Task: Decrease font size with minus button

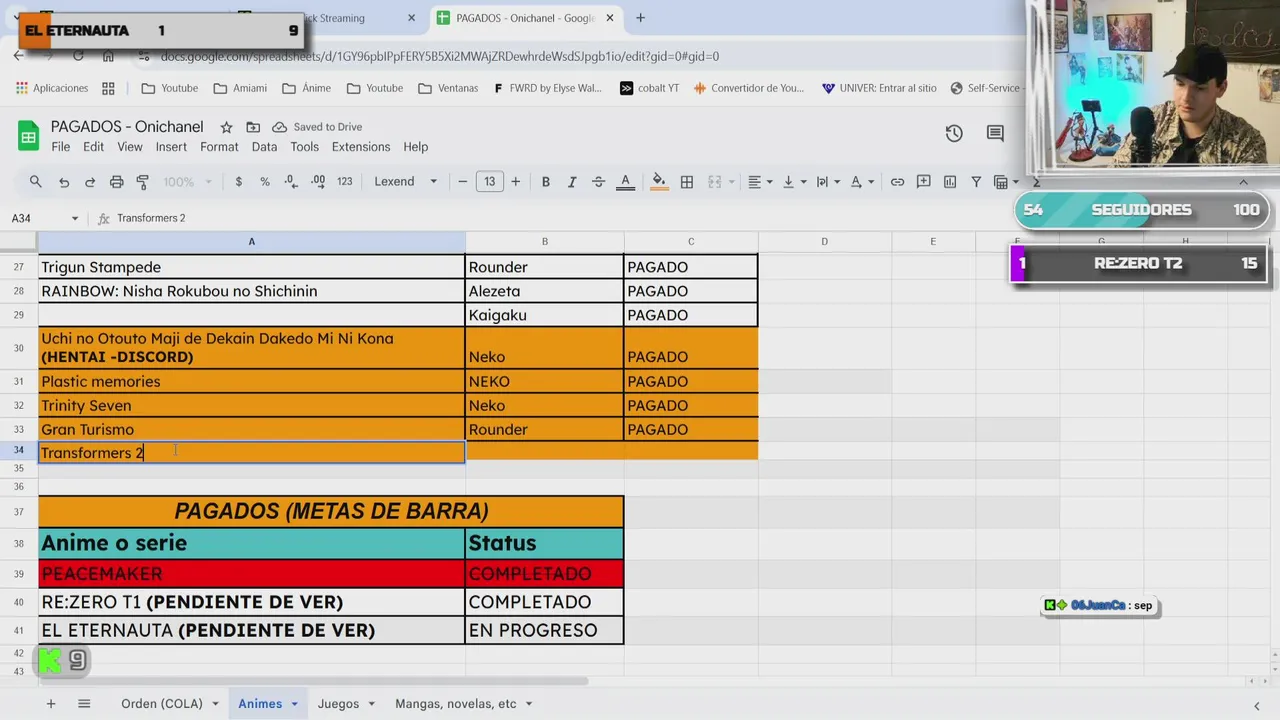Action: click(463, 182)
